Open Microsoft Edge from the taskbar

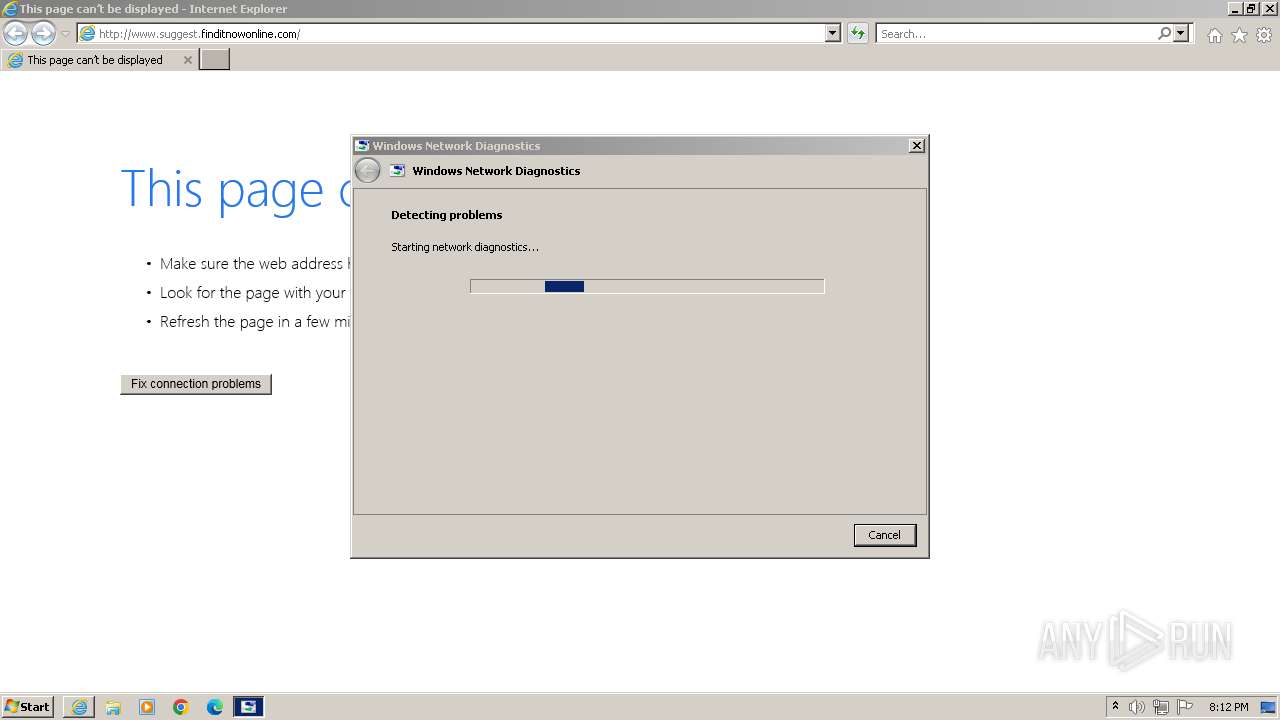tap(215, 707)
